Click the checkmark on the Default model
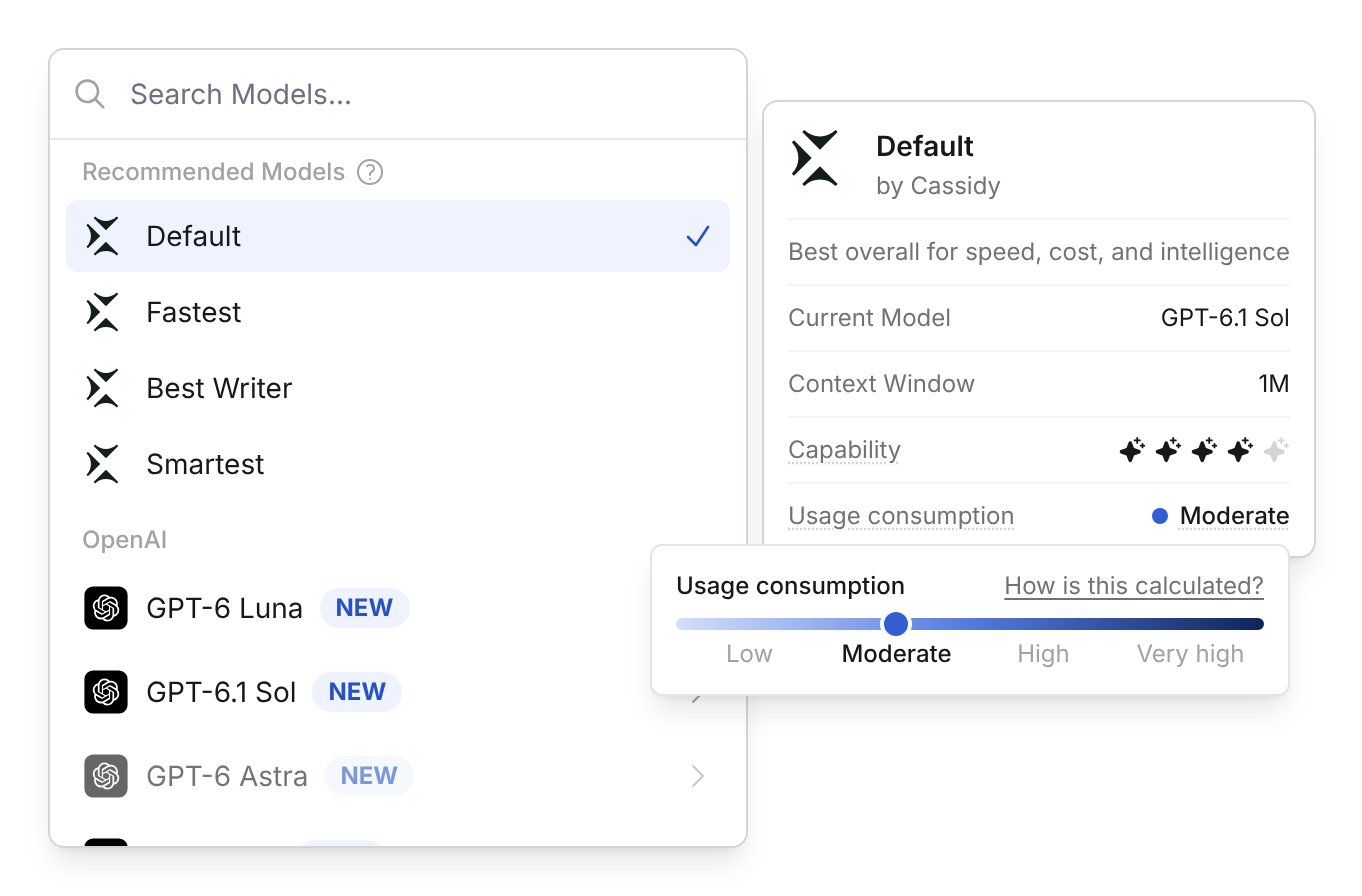 (698, 236)
